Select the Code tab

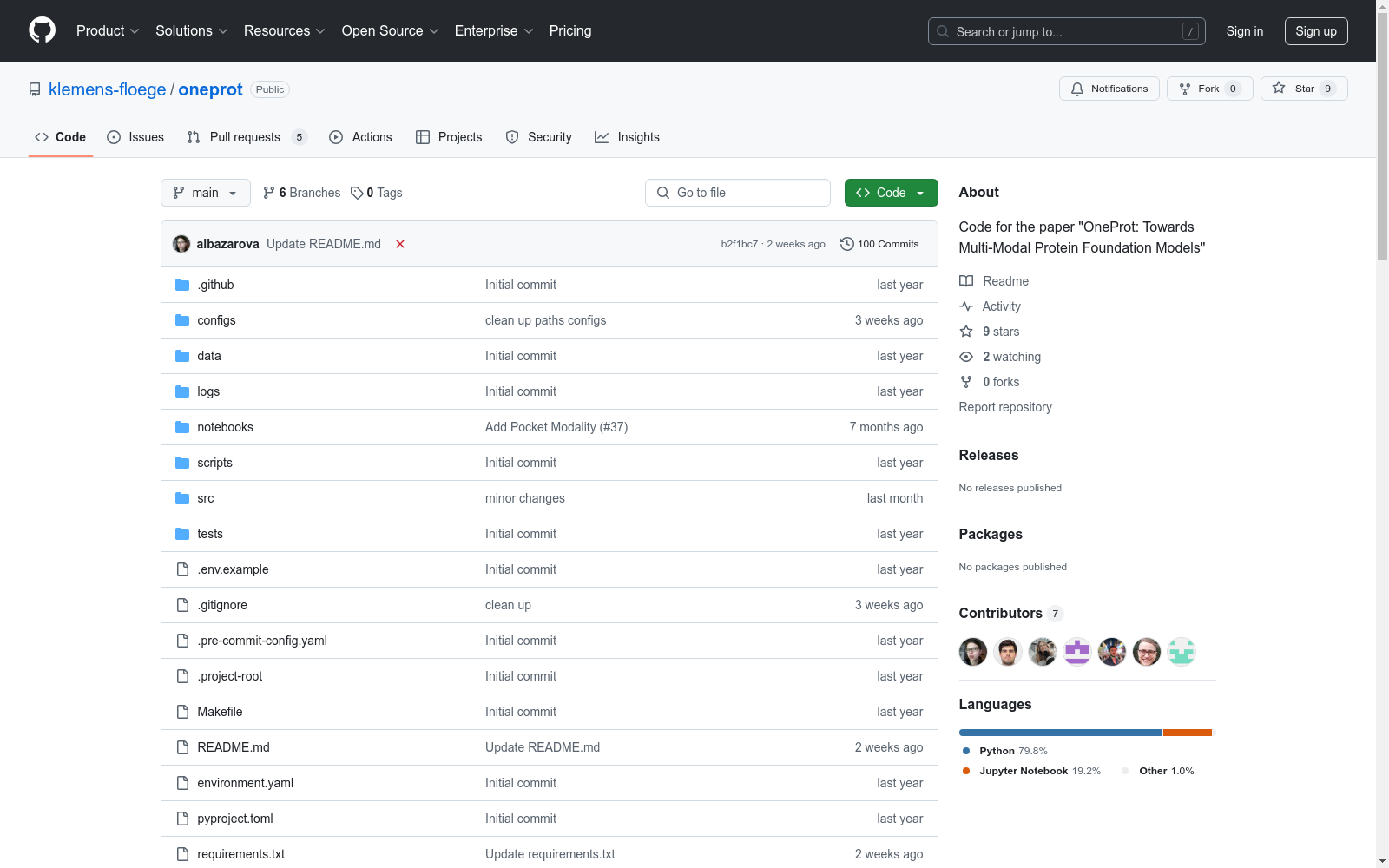coord(61,137)
